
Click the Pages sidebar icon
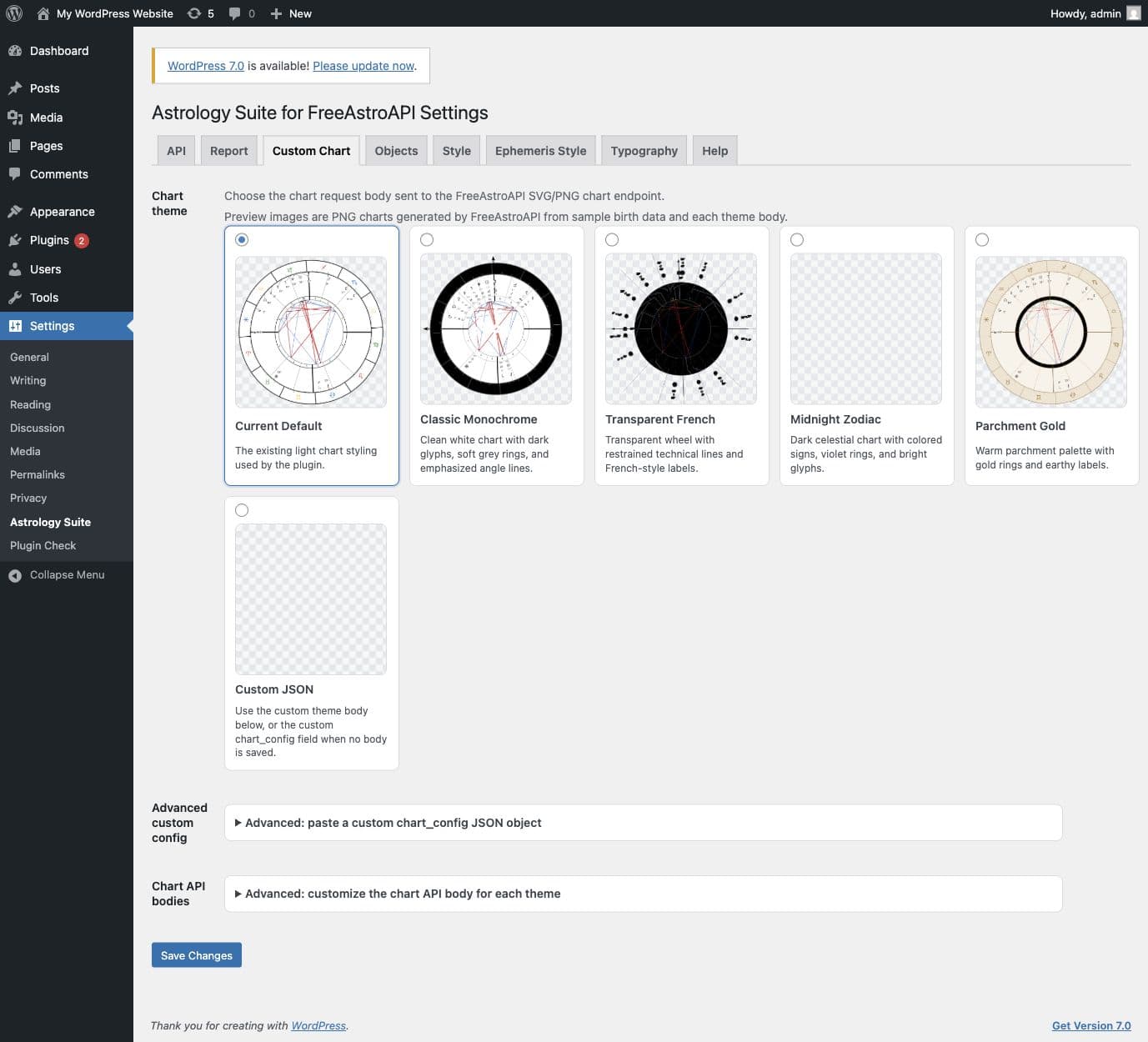point(15,146)
